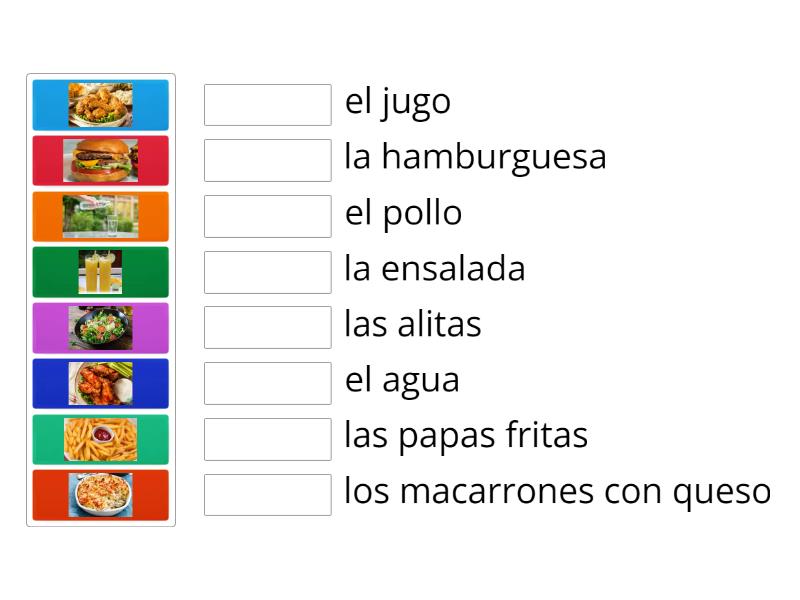Click the box next to los macarrones con queso
800x600 pixels.
click(267, 493)
